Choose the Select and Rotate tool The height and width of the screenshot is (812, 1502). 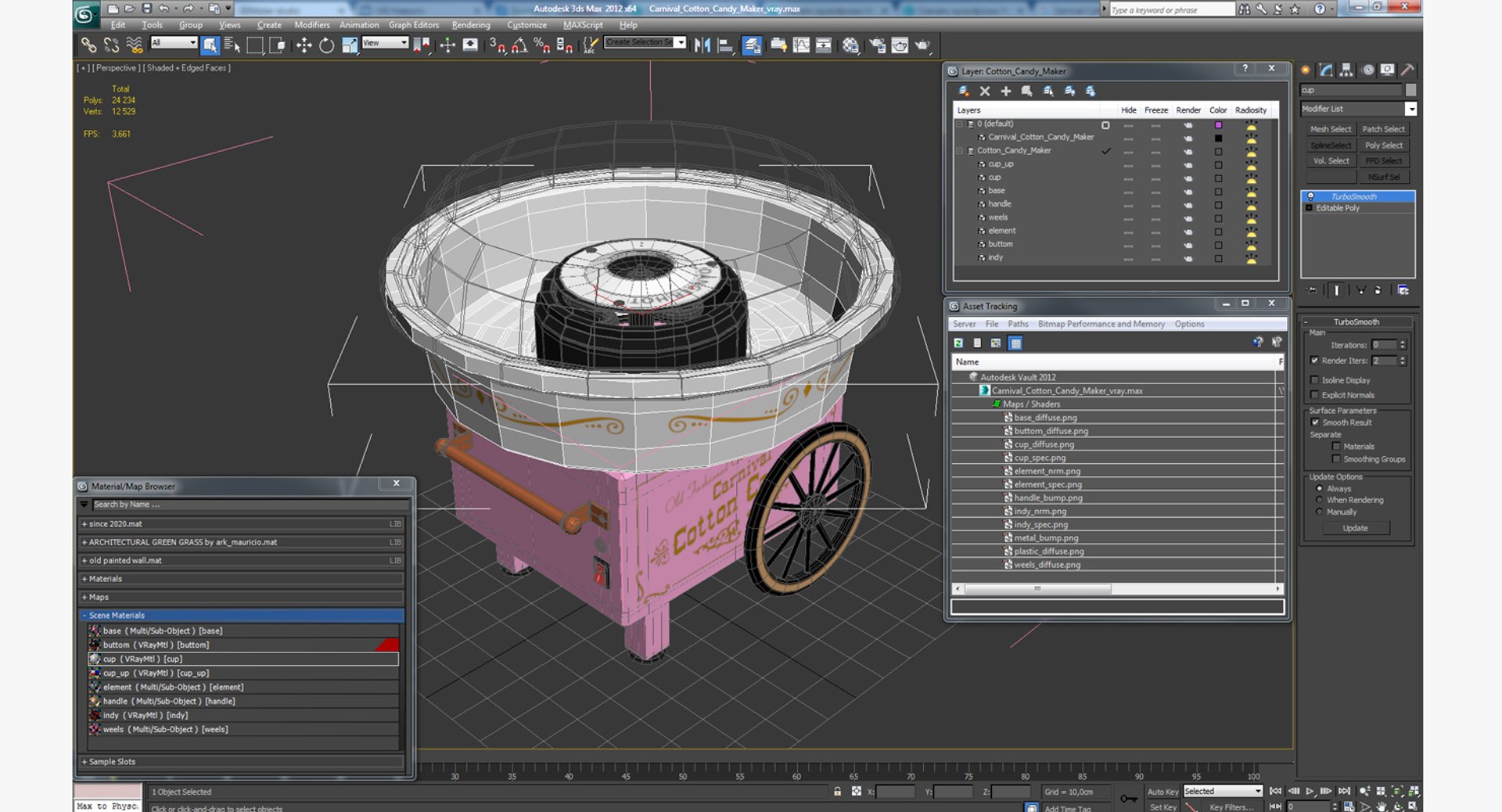(326, 45)
